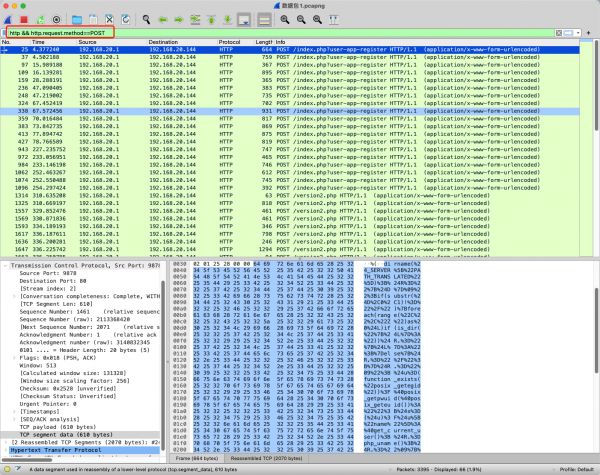Viewport: 600px width, 475px height.
Task: Jump to last packet icon
Action: [x=227, y=20]
